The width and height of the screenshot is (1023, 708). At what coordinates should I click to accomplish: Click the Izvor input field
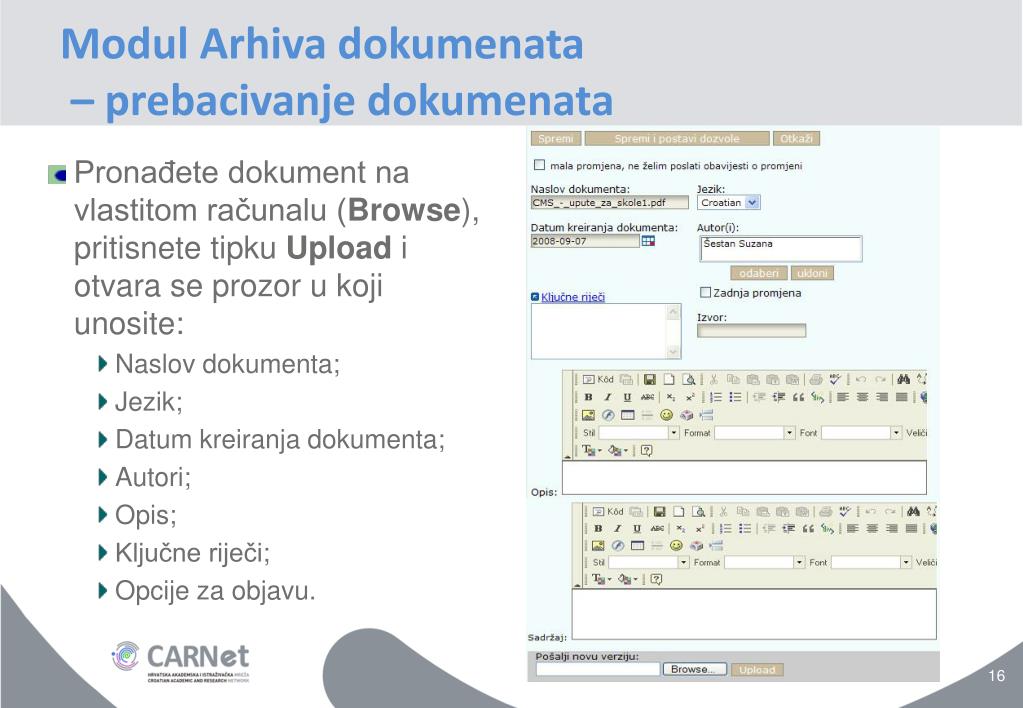[751, 331]
